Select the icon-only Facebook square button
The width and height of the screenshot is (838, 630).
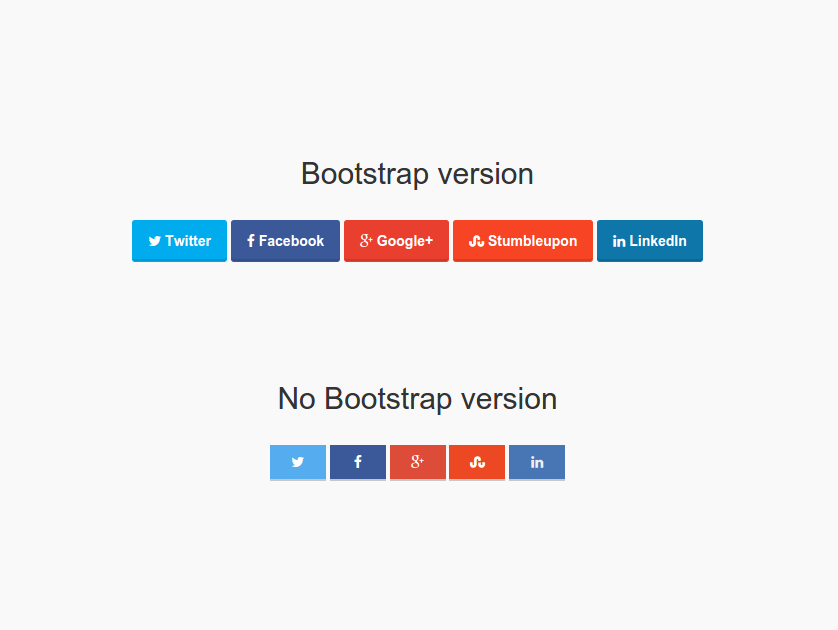point(358,462)
